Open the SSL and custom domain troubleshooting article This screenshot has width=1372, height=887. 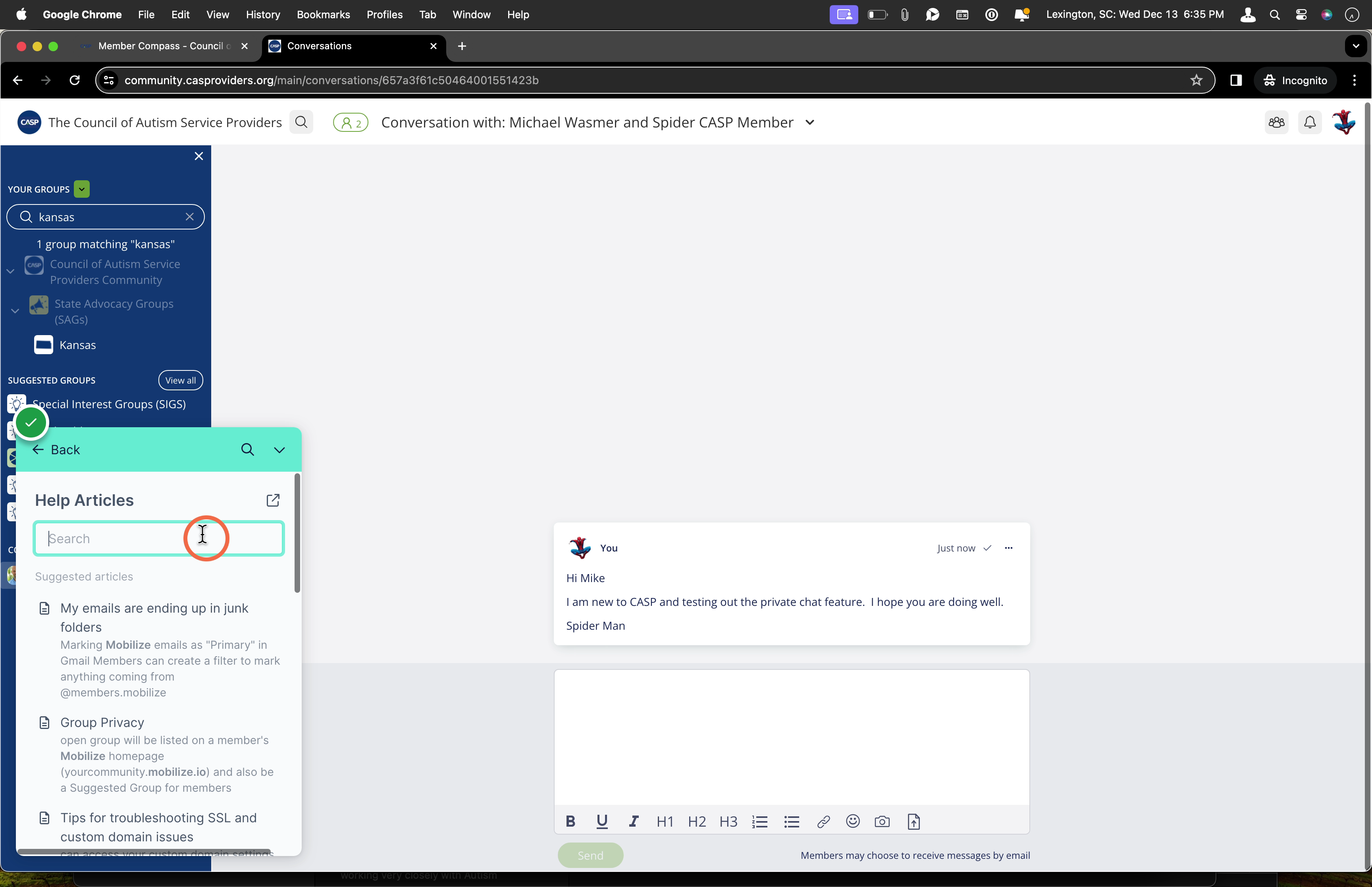158,827
